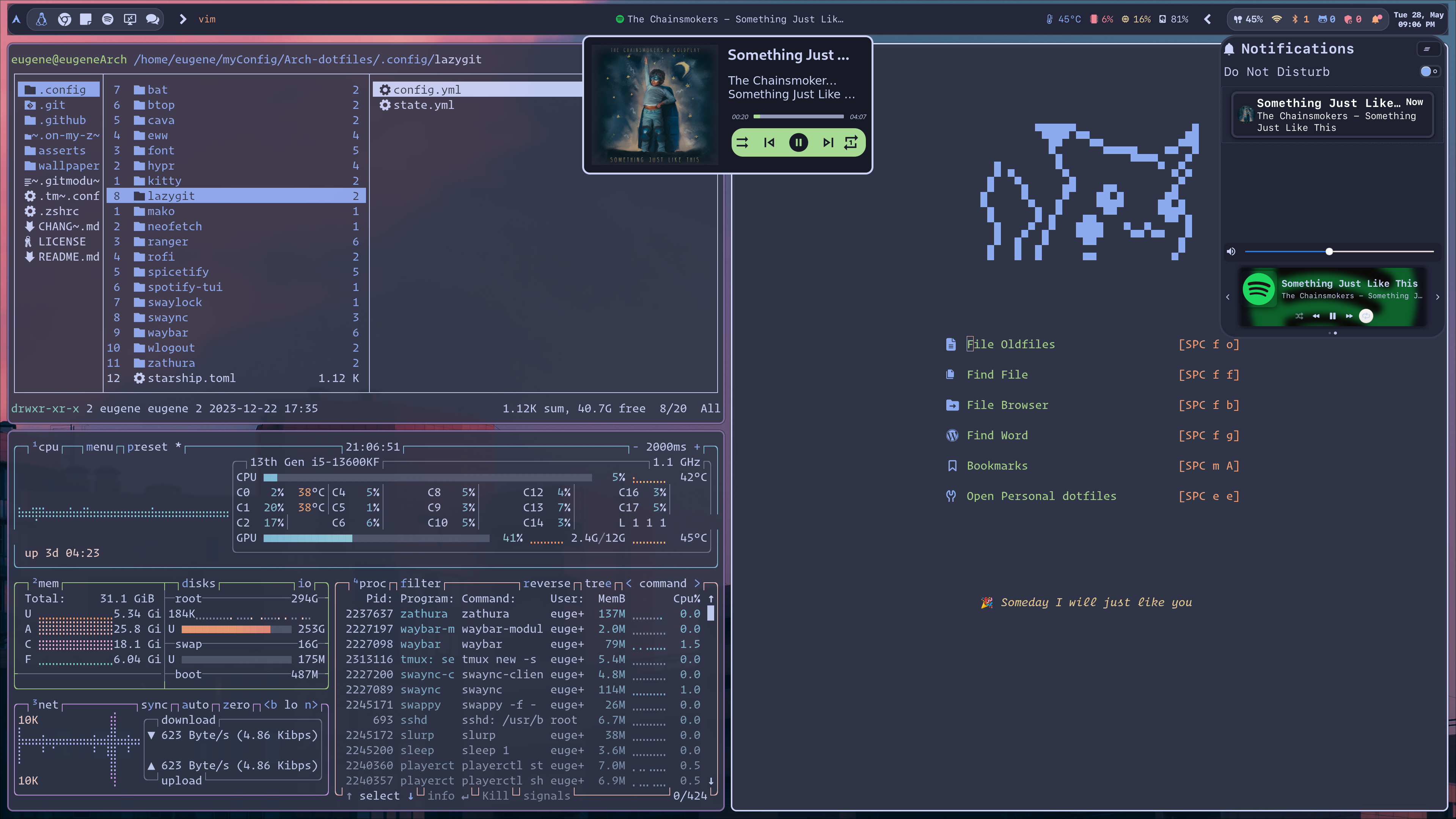Adjust the notification center volume slider
1456x819 pixels.
(x=1329, y=252)
